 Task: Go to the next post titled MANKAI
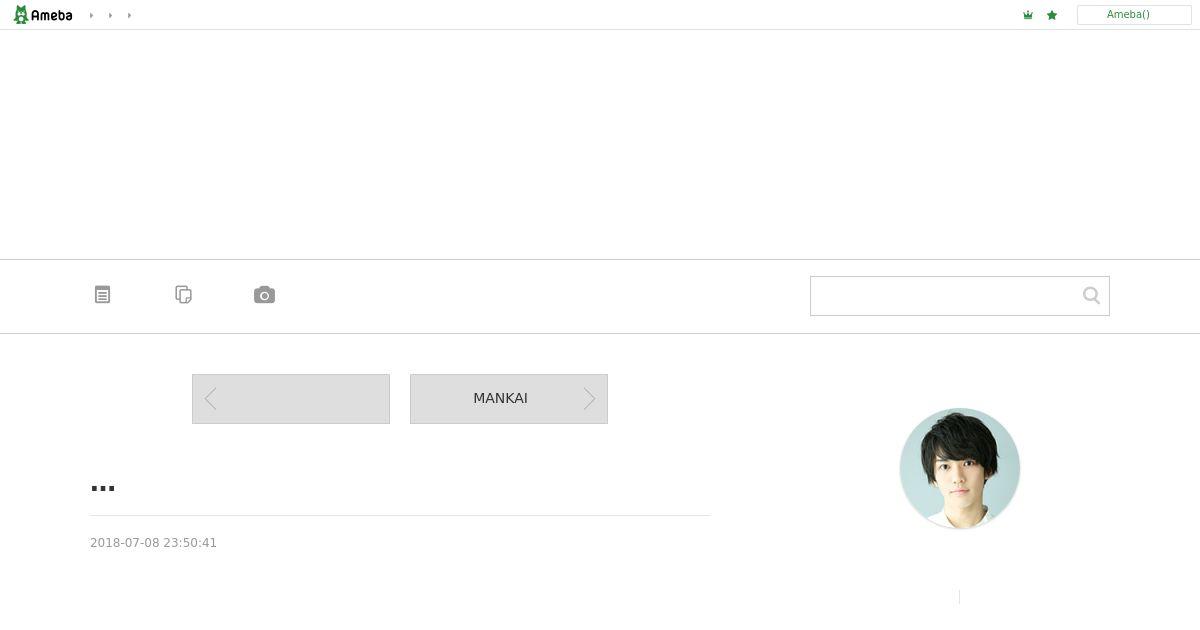[x=509, y=399]
